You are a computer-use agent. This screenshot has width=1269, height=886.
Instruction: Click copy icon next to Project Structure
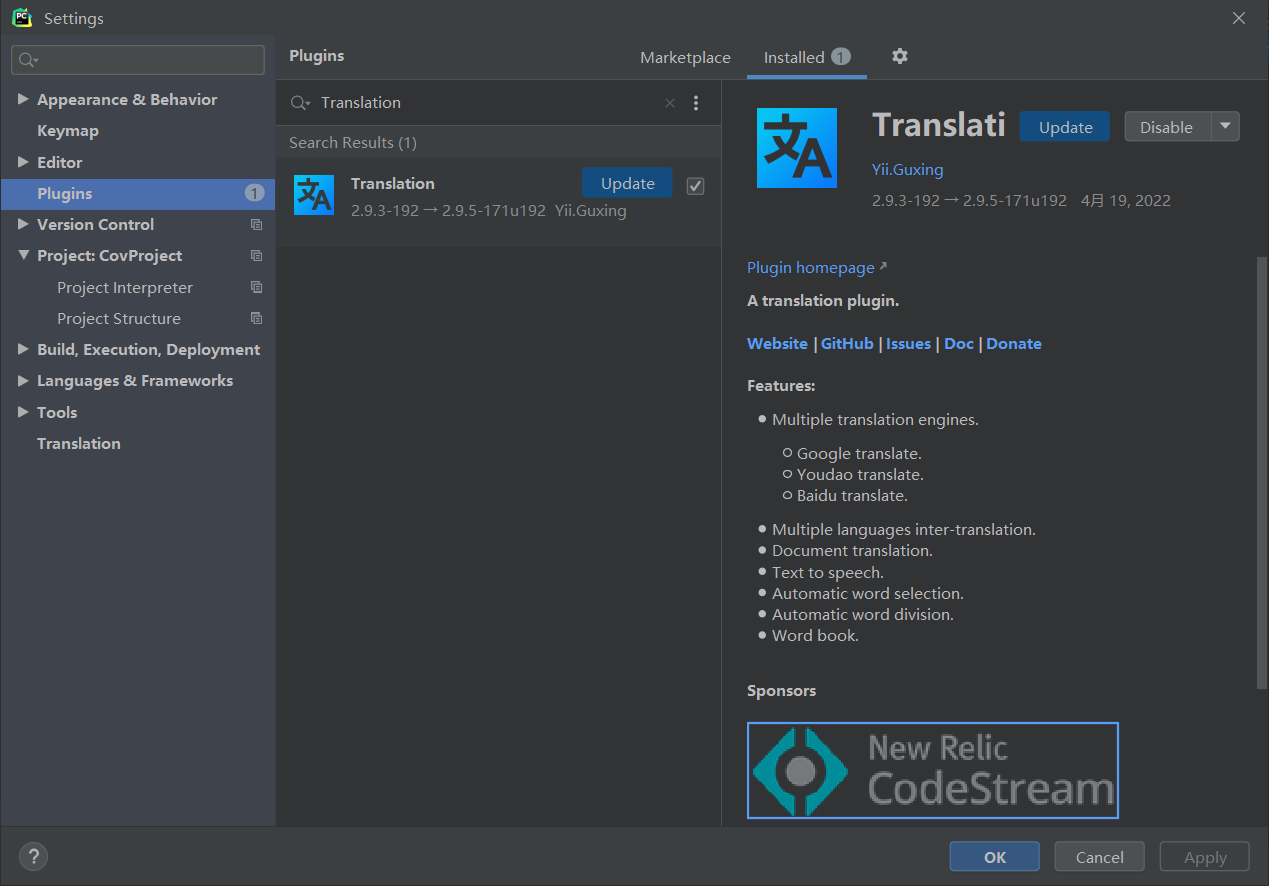[x=256, y=318]
